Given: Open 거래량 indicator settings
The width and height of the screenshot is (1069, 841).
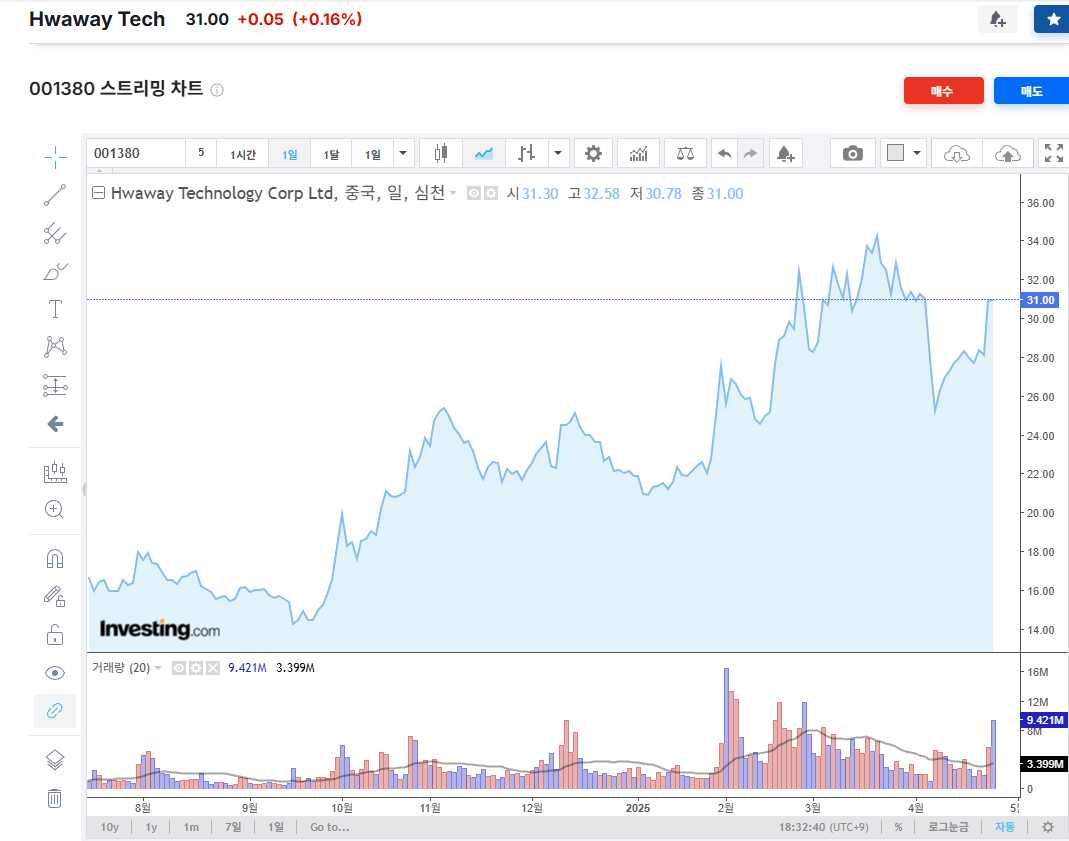Looking at the screenshot, I should pos(196,668).
